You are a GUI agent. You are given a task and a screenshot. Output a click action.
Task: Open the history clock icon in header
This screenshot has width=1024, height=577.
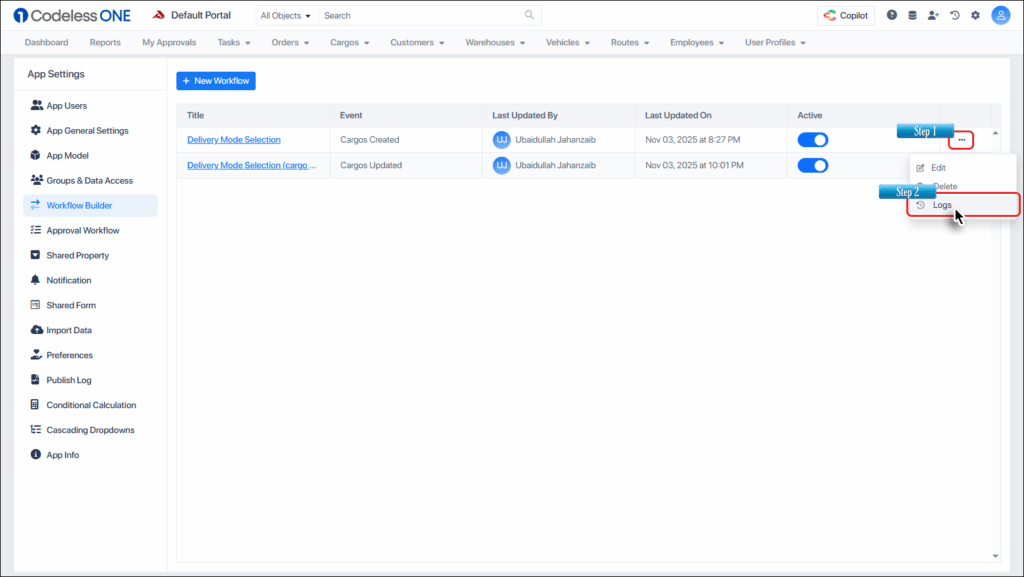click(955, 16)
